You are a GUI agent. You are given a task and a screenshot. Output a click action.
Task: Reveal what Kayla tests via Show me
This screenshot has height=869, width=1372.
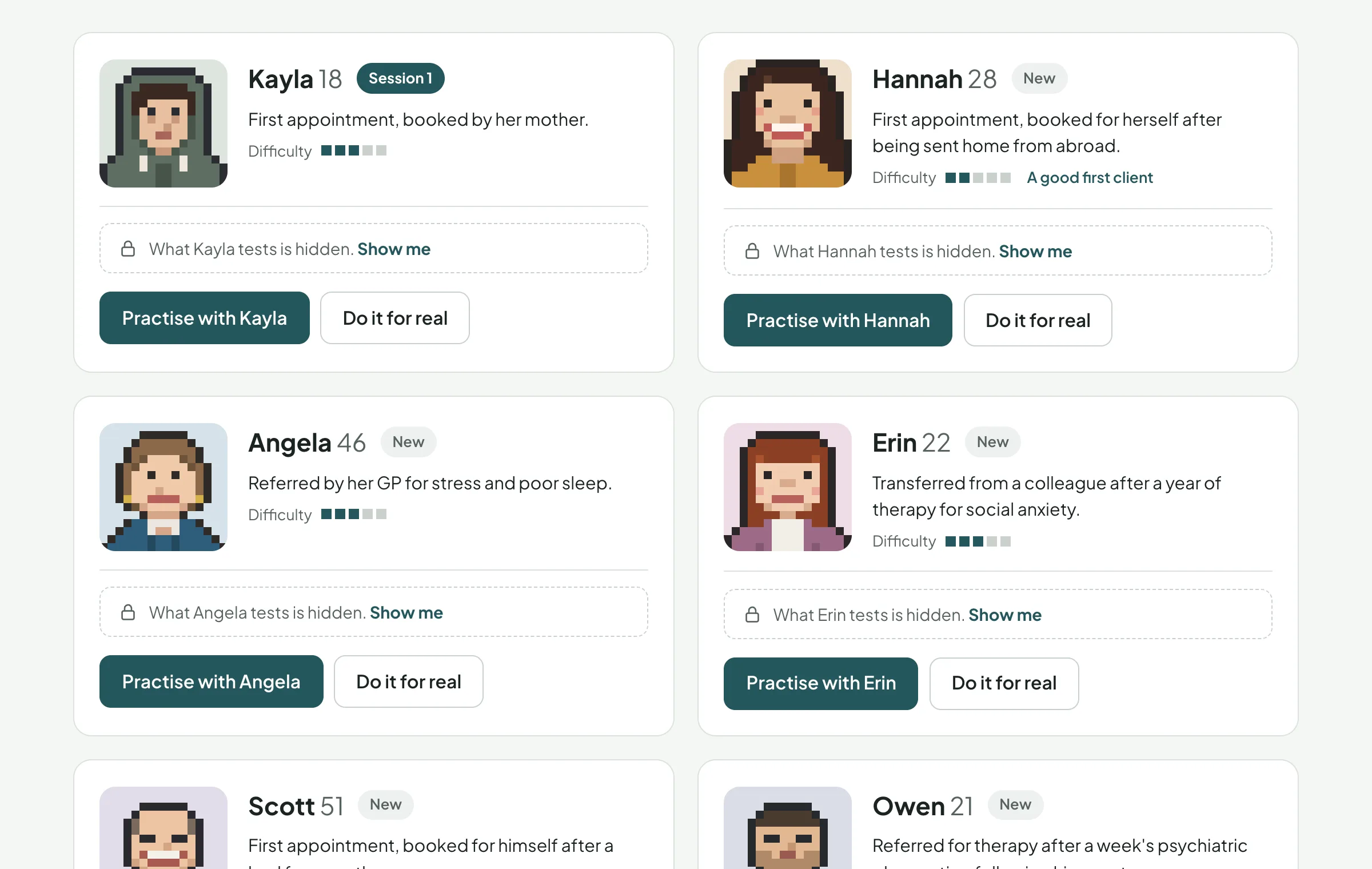pos(394,249)
